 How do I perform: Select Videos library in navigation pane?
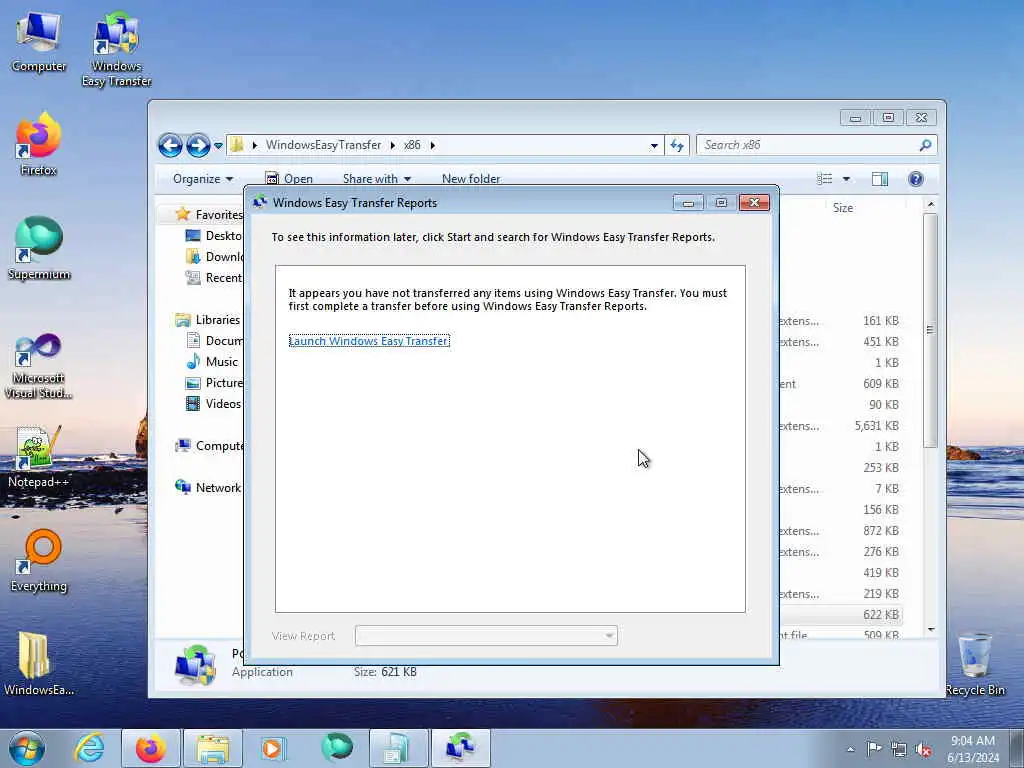coord(214,404)
